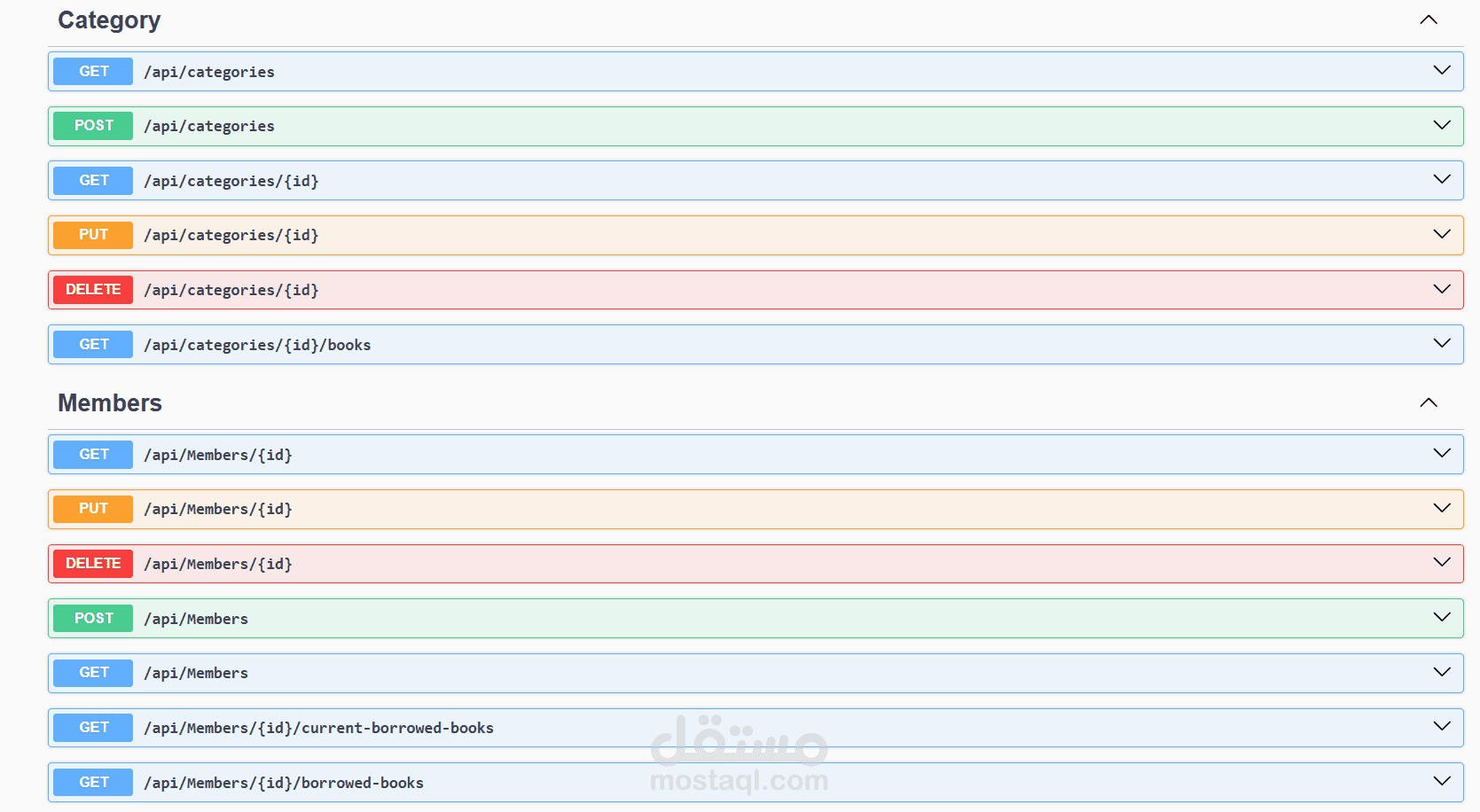Click GET badge for /api/Members/{id}

pos(93,454)
